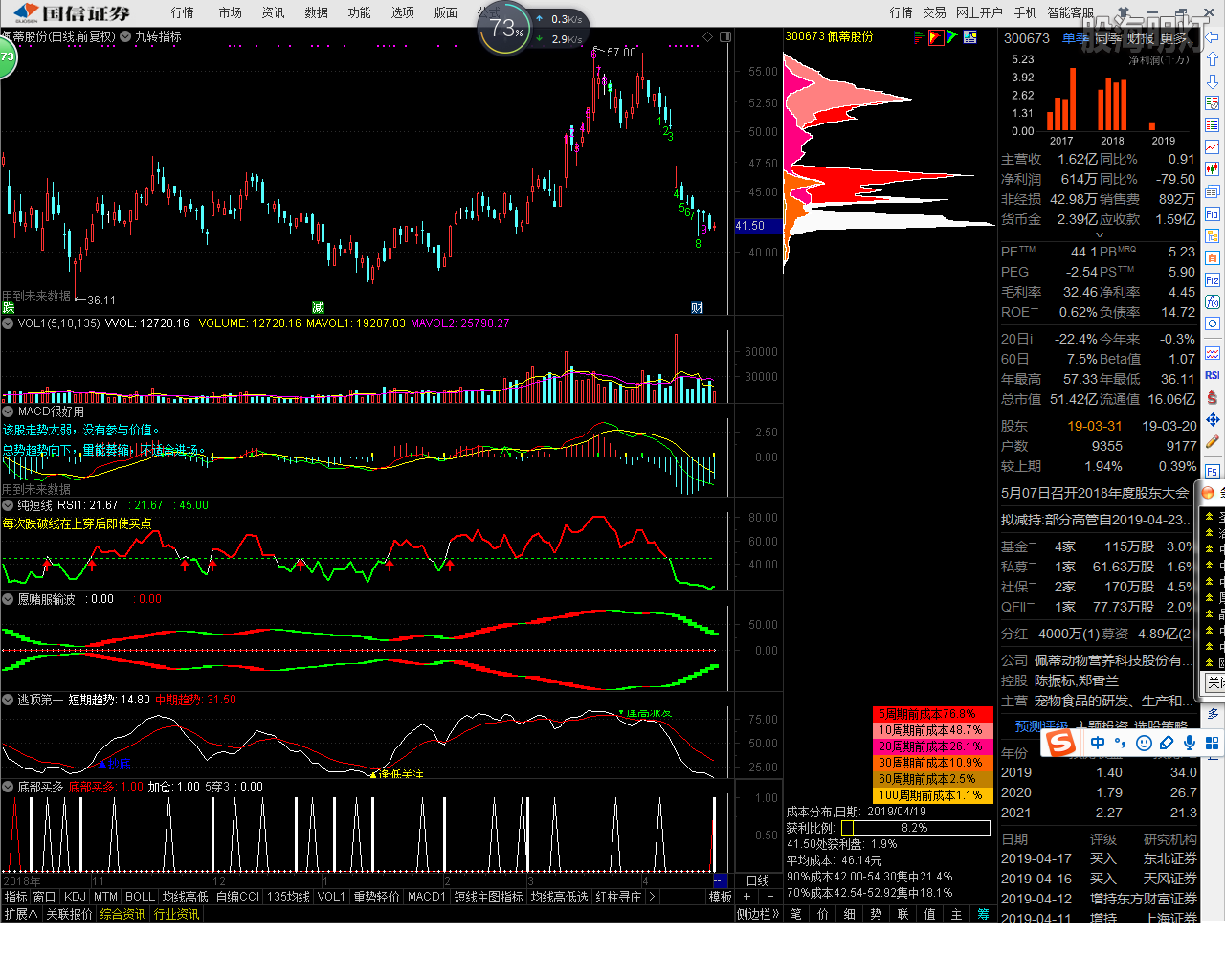Viewport: 1225px width, 980px height.
Task: Toggle the 值 value view button
Action: click(930, 914)
